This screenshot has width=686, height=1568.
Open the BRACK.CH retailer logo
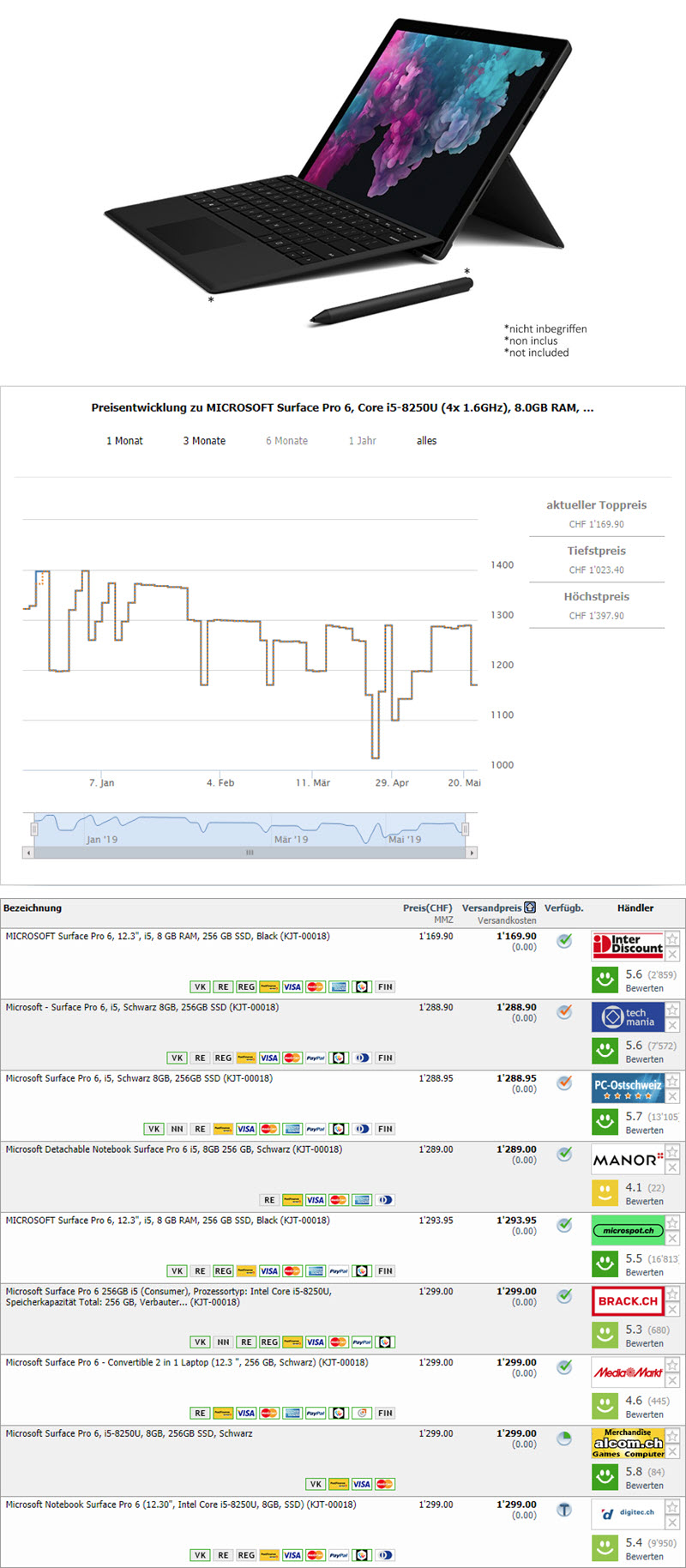pos(628,1300)
